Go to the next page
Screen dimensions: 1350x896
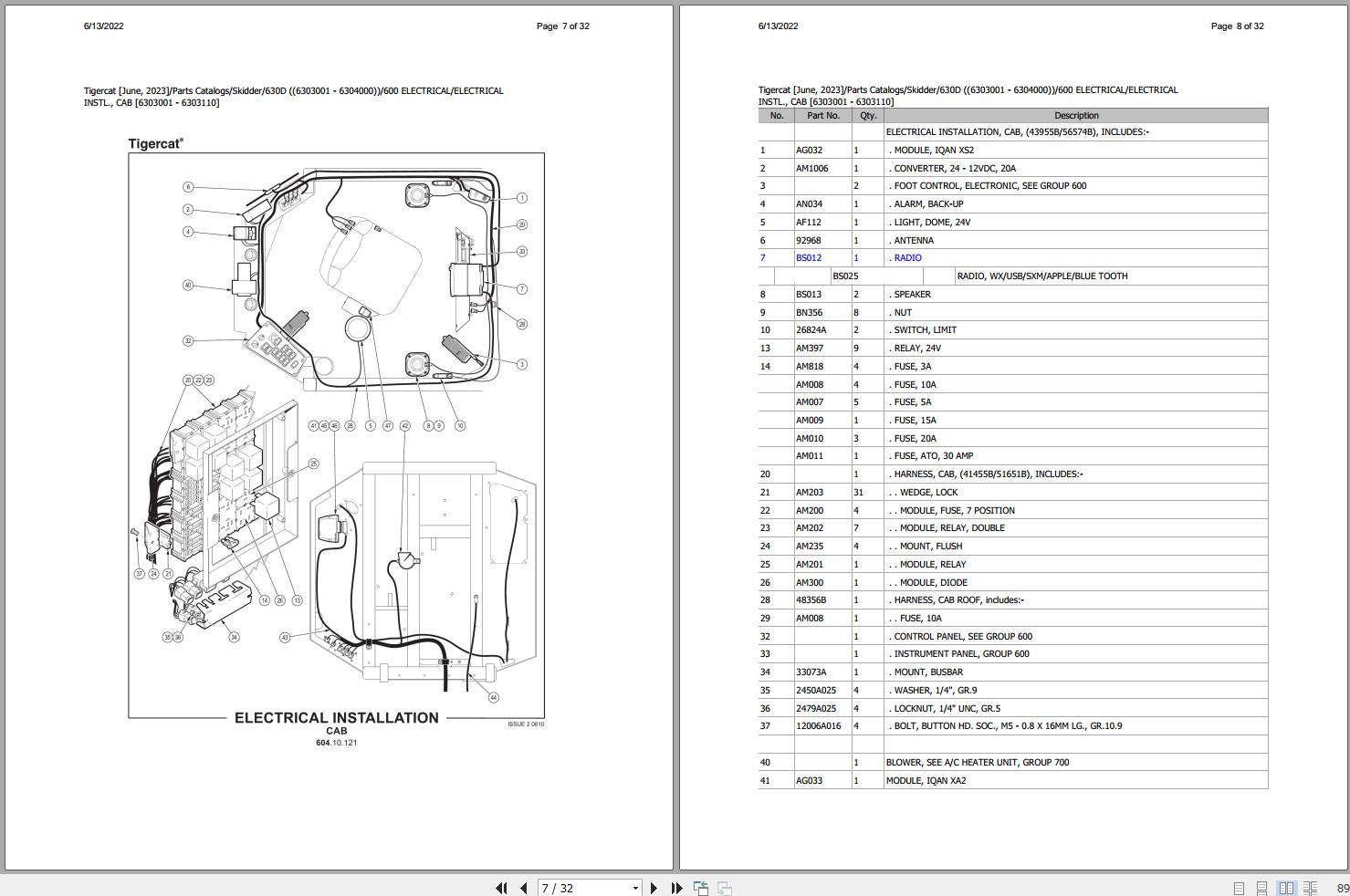(x=654, y=888)
